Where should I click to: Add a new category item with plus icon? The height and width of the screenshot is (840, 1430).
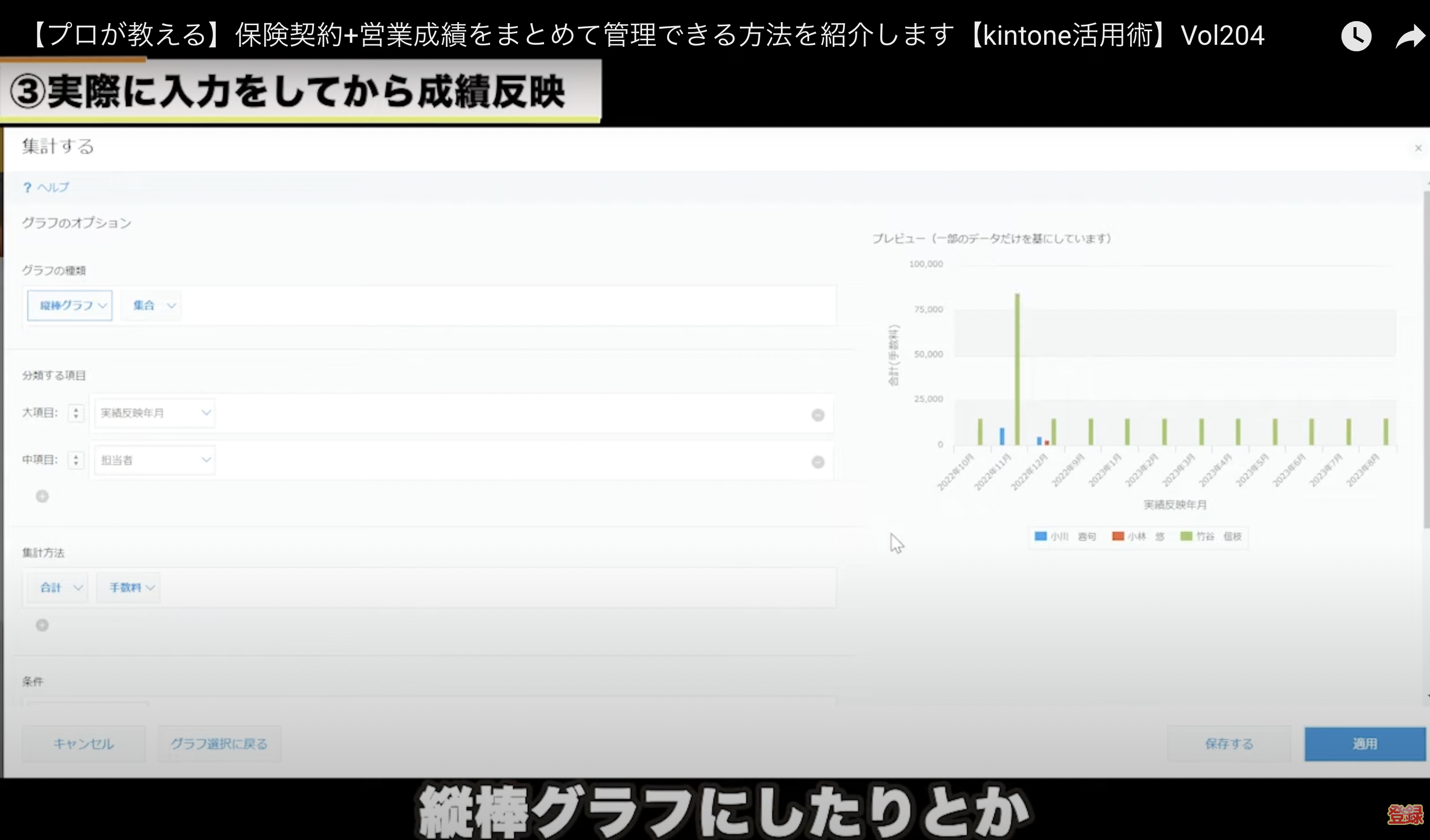[x=42, y=497]
